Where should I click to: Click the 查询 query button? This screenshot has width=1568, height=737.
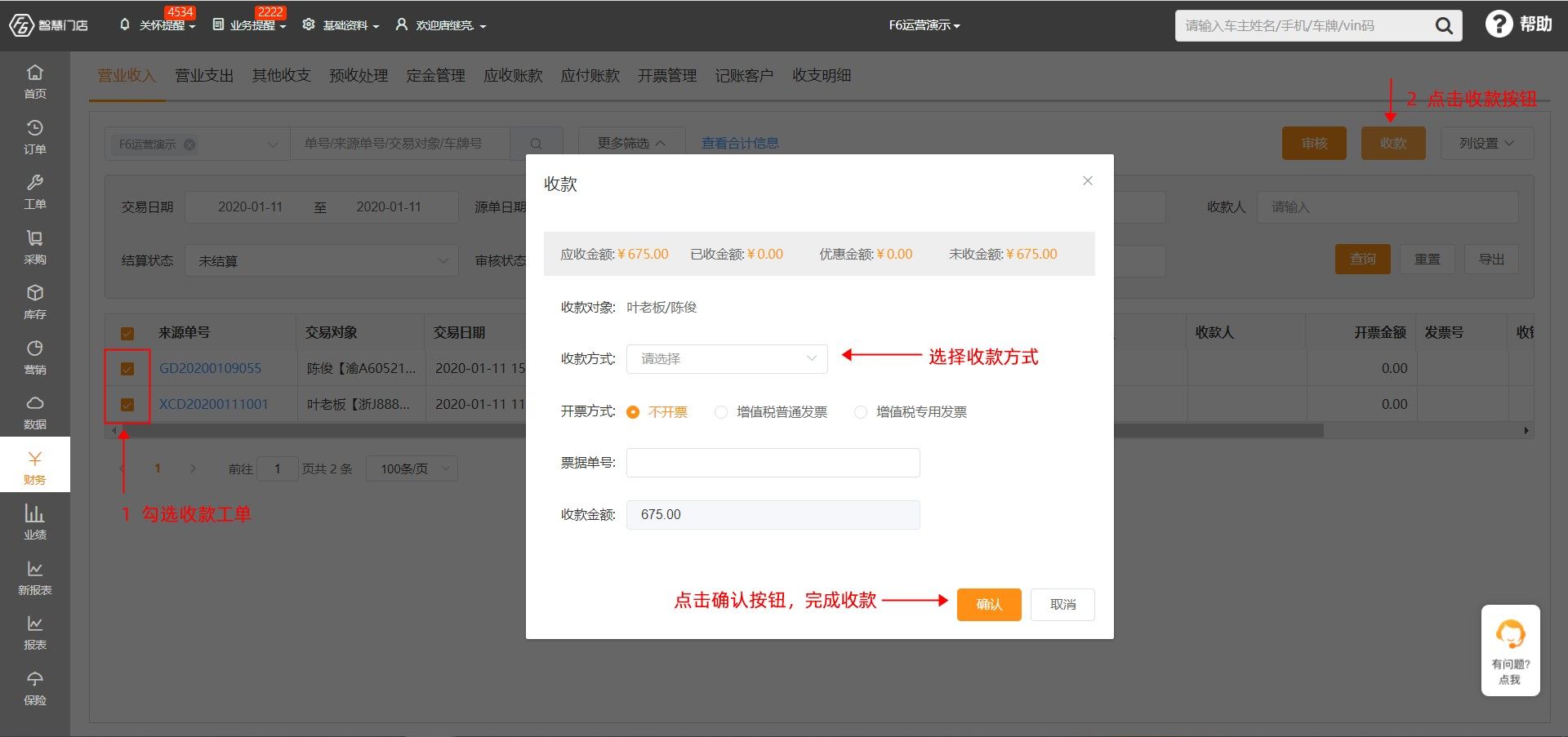pos(1363,259)
